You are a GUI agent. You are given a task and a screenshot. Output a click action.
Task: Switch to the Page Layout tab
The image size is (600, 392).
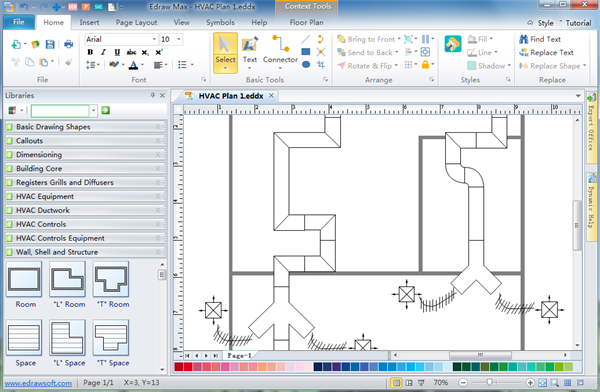click(136, 23)
